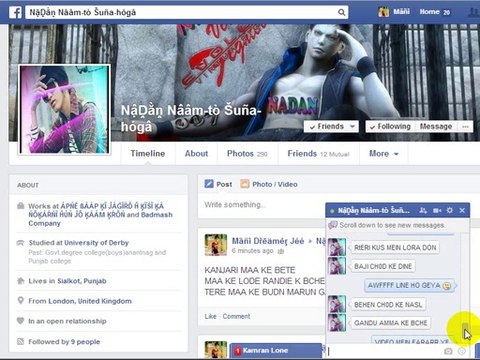Click the BEHEN CHOD KE NASL message
This screenshot has width=480, height=360.
[x=388, y=305]
